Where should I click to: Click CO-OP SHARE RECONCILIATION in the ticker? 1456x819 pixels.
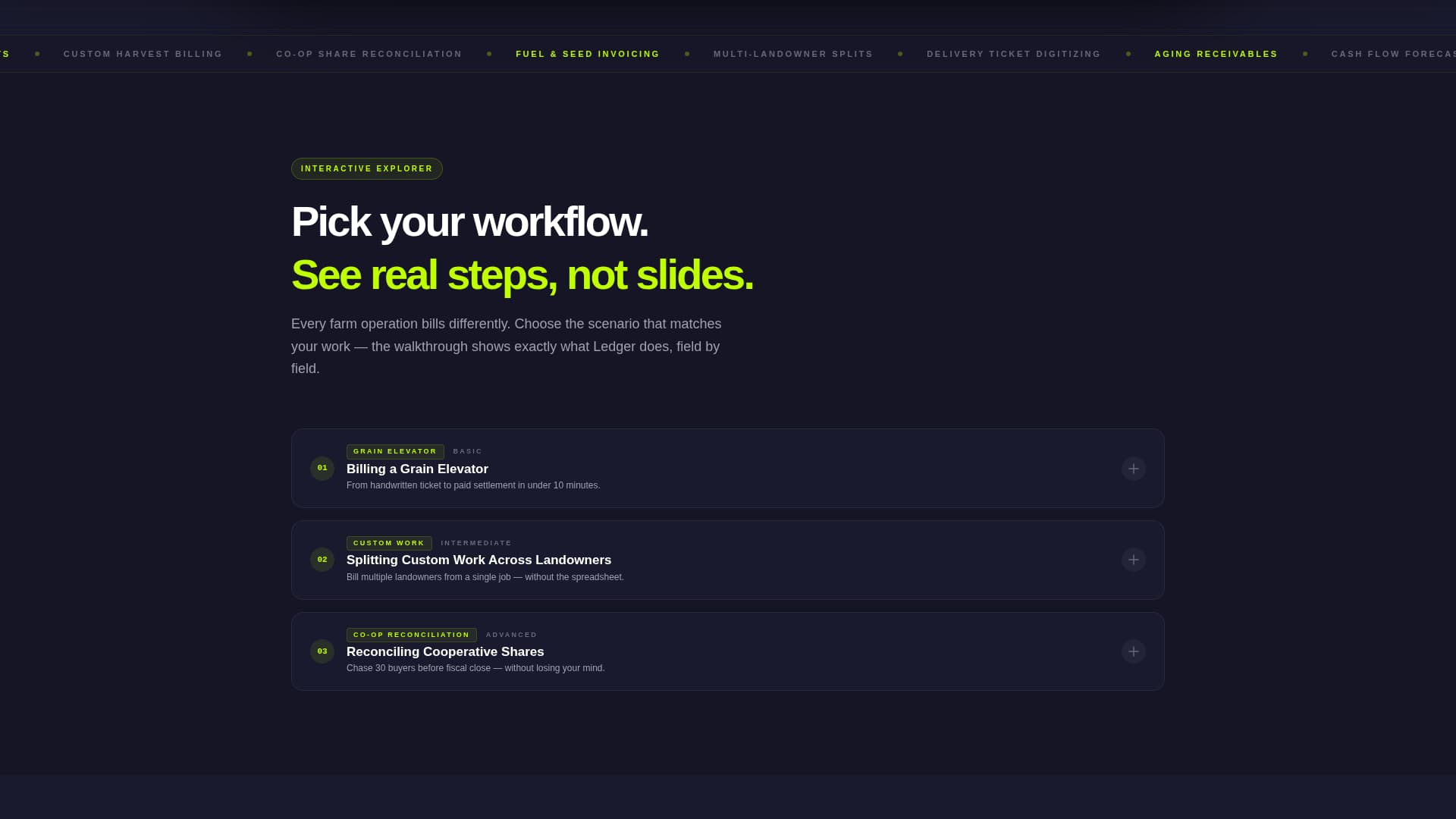[369, 54]
